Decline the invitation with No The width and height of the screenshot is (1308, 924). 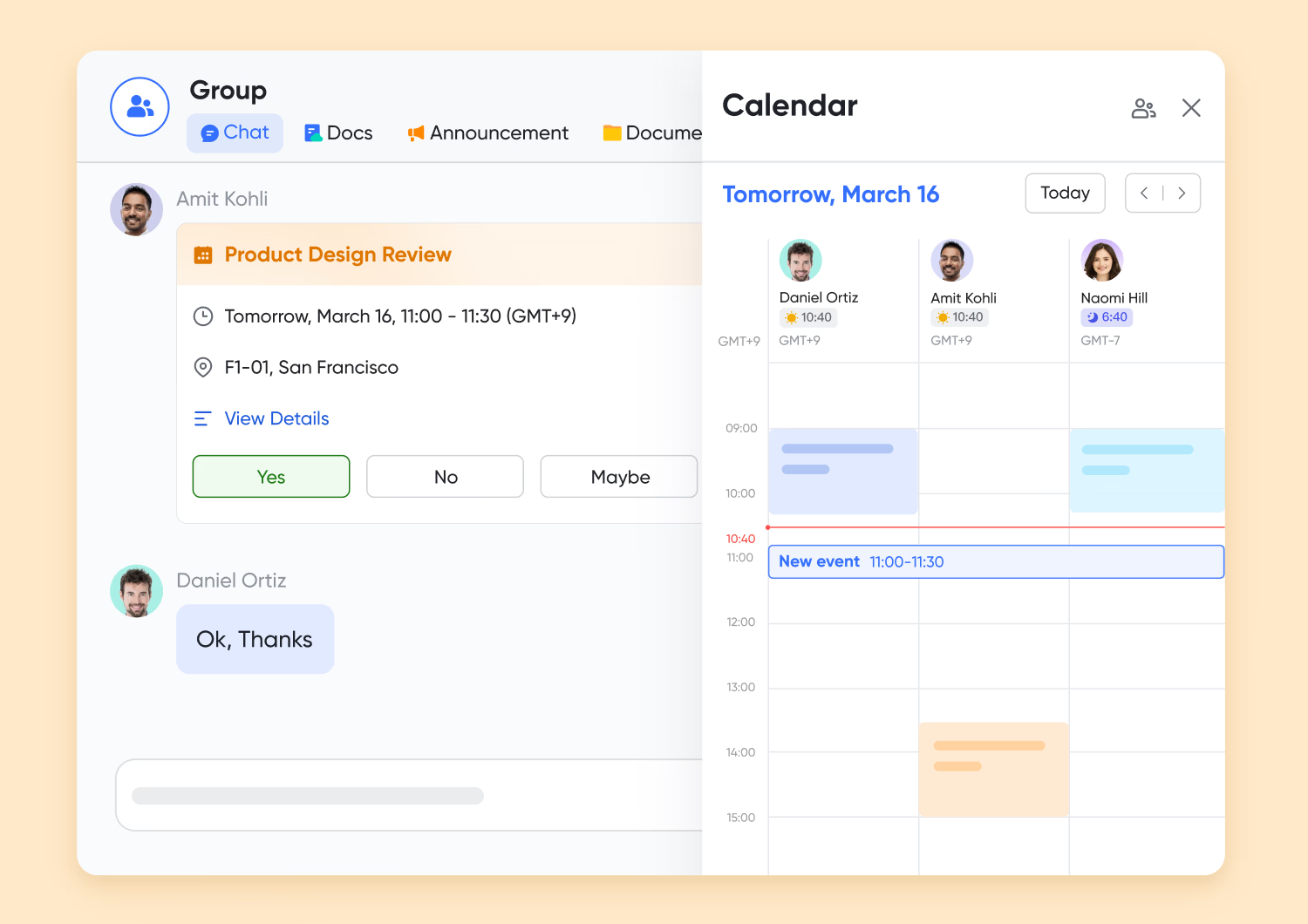click(x=445, y=477)
